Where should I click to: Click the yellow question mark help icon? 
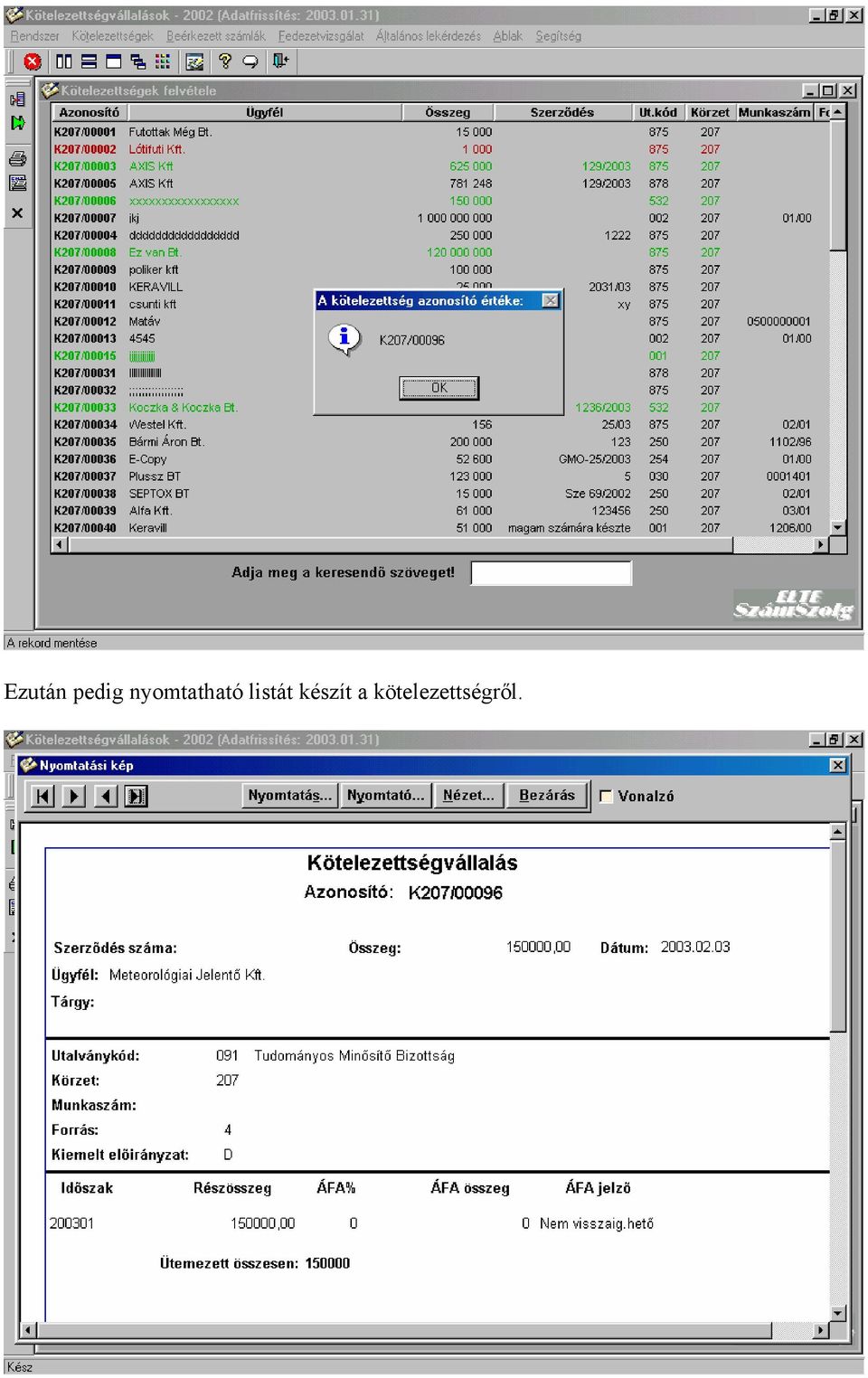225,61
